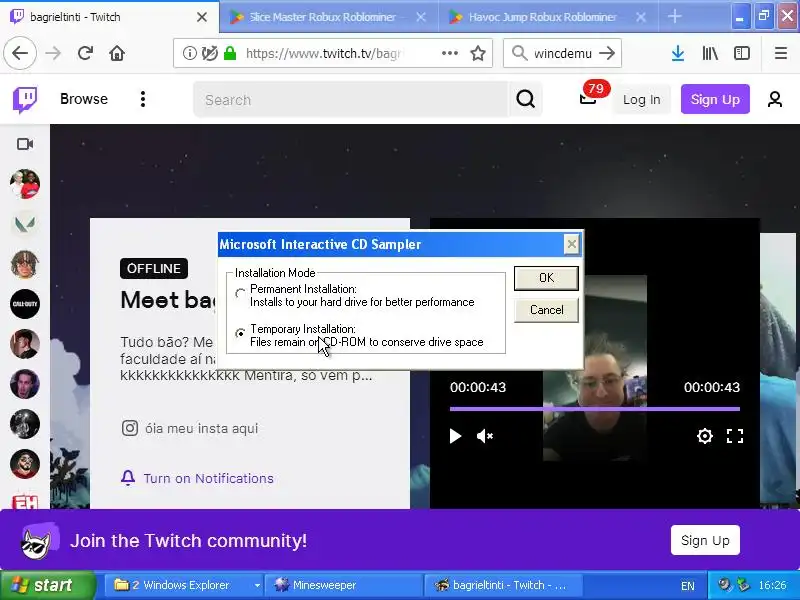Click the video progress bar
This screenshot has height=600, width=800.
click(x=594, y=409)
